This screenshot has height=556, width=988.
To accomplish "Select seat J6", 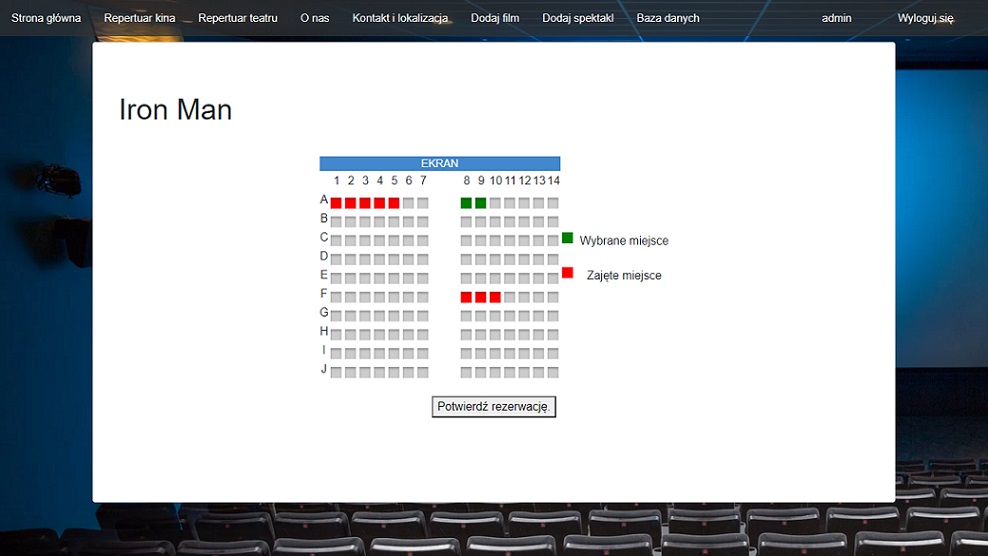I will tap(408, 373).
